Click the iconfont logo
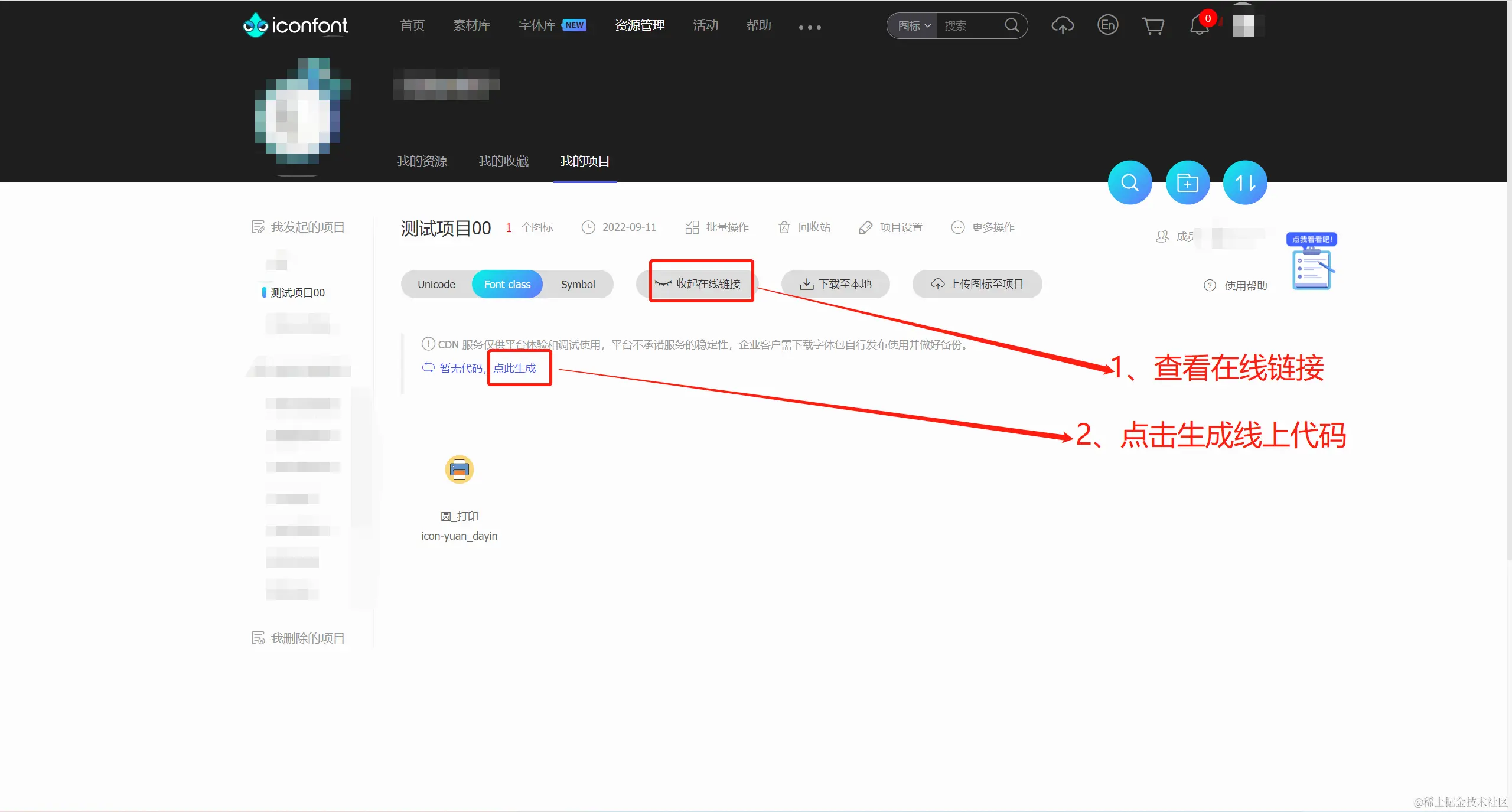The height and width of the screenshot is (812, 1512). point(295,25)
